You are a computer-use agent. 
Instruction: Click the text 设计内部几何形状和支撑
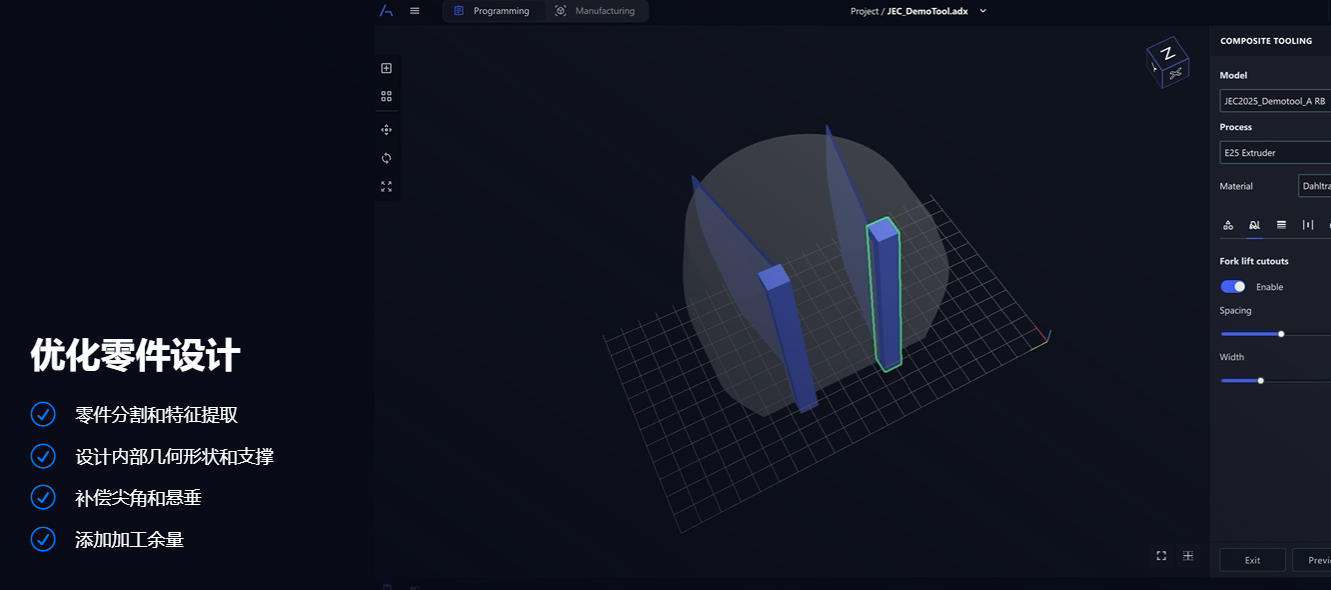174,457
